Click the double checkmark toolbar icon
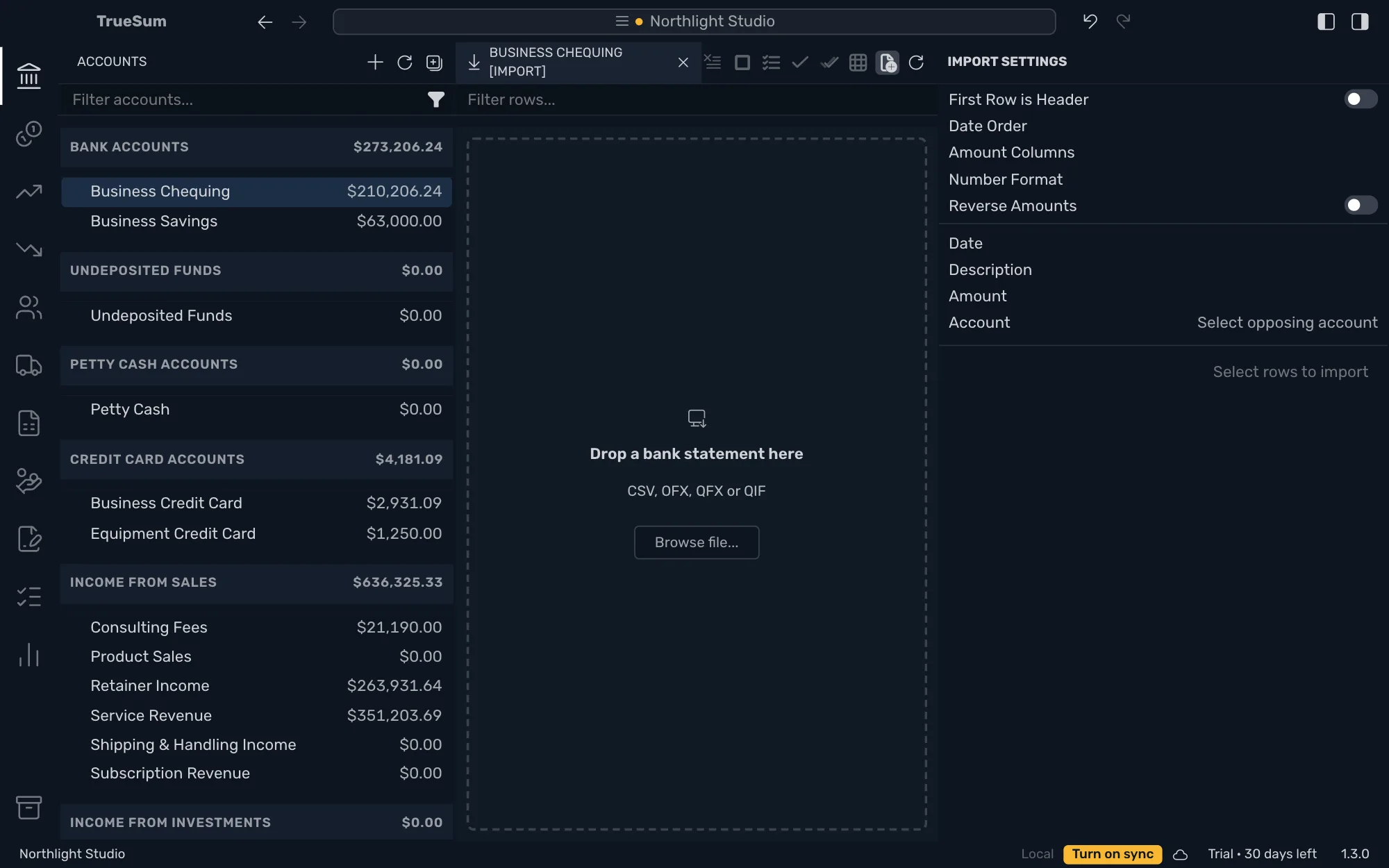This screenshot has width=1389, height=868. (x=829, y=62)
